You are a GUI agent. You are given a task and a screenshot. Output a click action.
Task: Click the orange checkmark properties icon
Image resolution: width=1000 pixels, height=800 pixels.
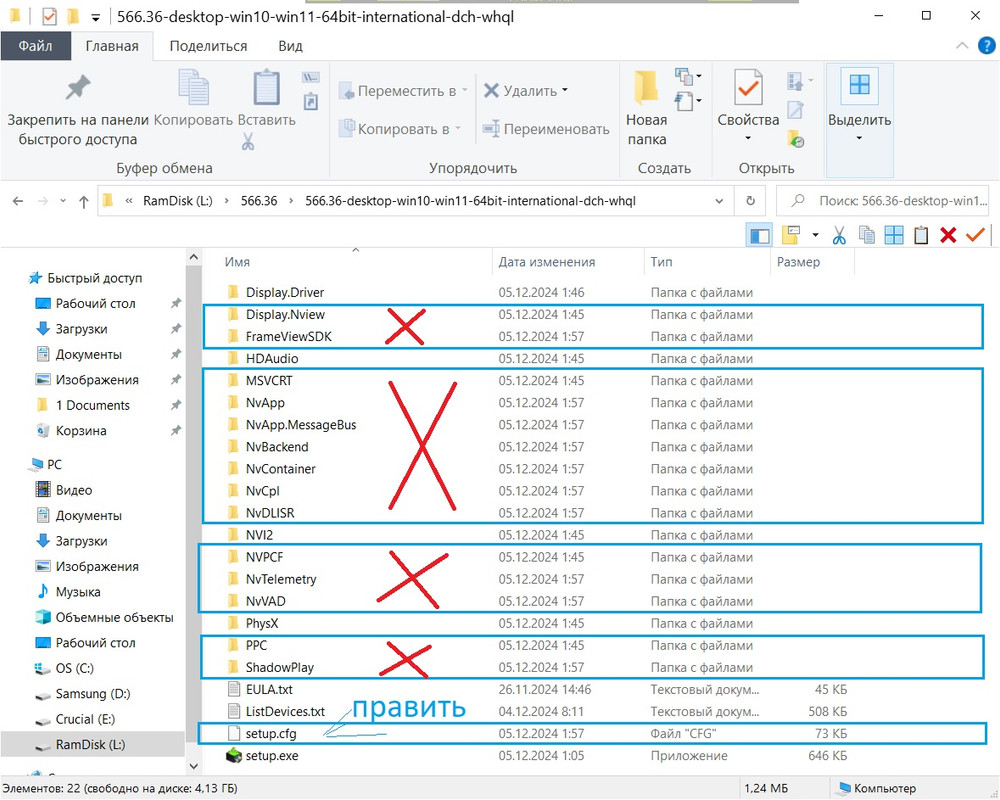click(x=975, y=235)
